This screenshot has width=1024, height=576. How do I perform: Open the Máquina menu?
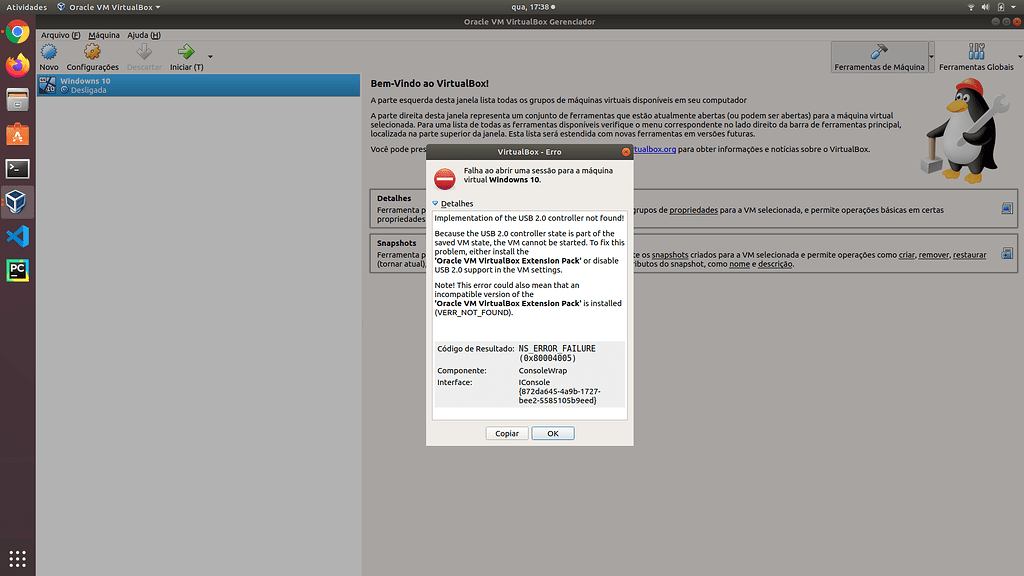[104, 35]
